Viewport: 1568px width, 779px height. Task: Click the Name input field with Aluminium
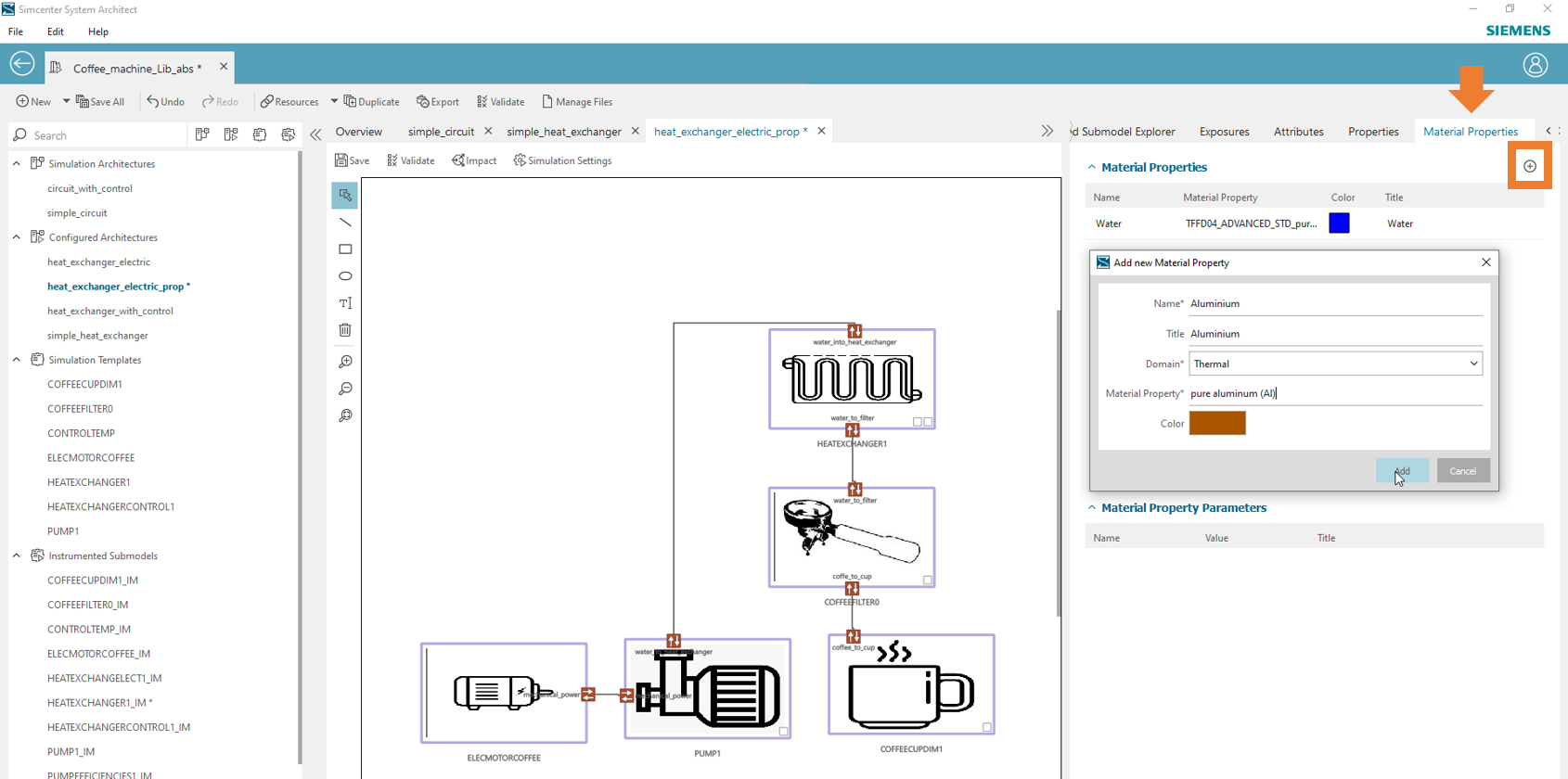tap(1336, 303)
